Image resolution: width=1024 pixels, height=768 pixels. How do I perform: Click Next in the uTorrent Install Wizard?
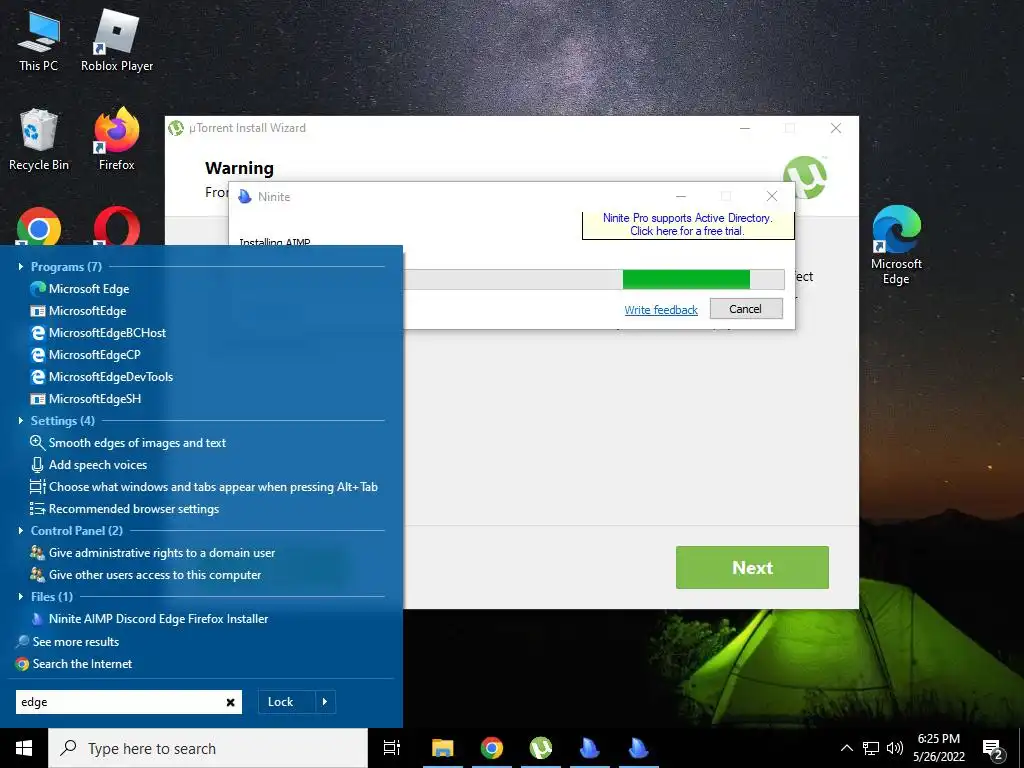click(x=752, y=568)
